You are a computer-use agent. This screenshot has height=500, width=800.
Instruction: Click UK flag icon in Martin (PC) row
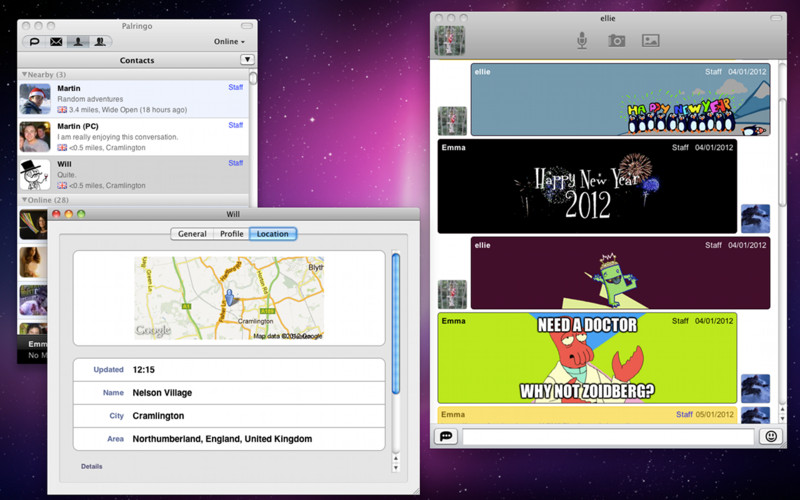(x=62, y=147)
